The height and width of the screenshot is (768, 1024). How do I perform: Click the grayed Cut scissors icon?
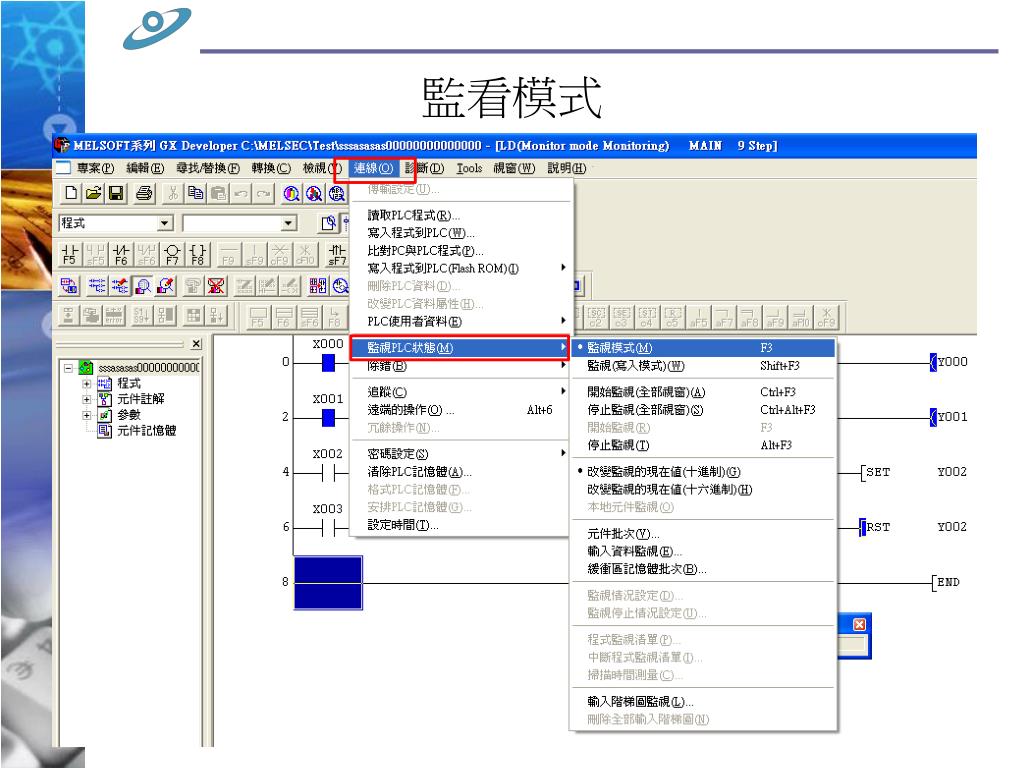[x=172, y=193]
